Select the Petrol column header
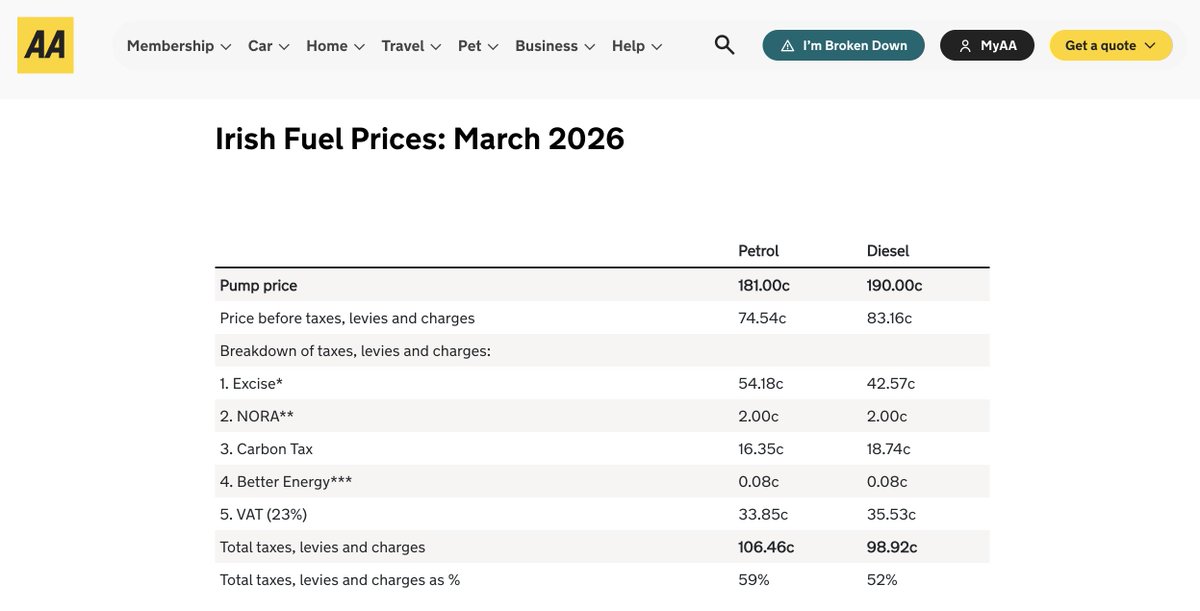Image resolution: width=1200 pixels, height=611 pixels. [758, 251]
